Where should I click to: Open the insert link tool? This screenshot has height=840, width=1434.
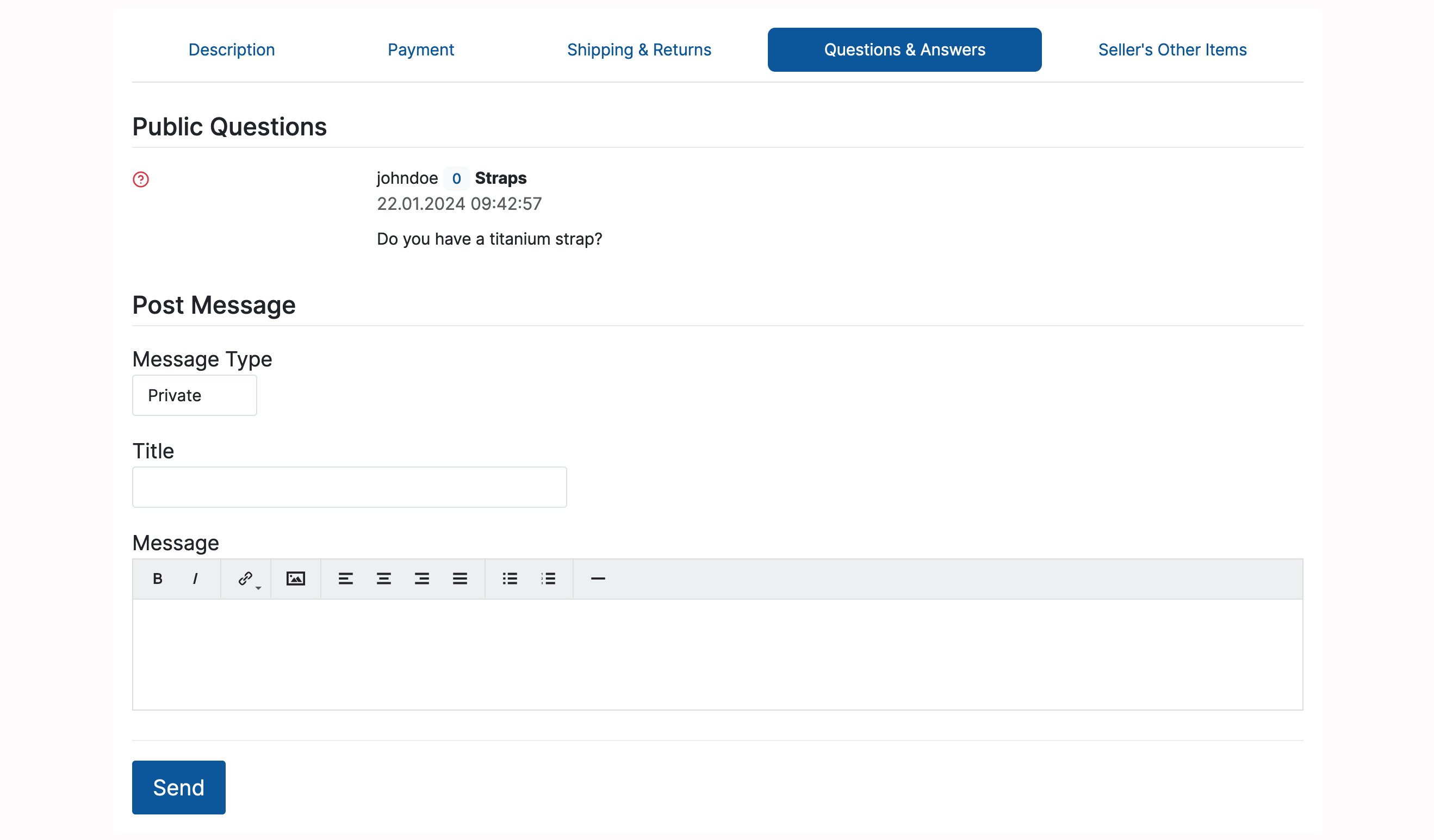click(x=246, y=579)
